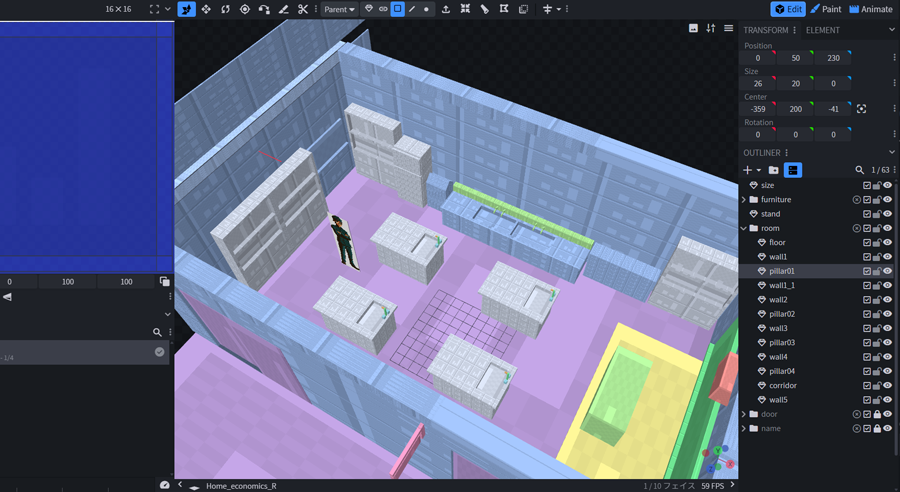900x492 pixels.
Task: Collapse the room group
Action: [744, 228]
